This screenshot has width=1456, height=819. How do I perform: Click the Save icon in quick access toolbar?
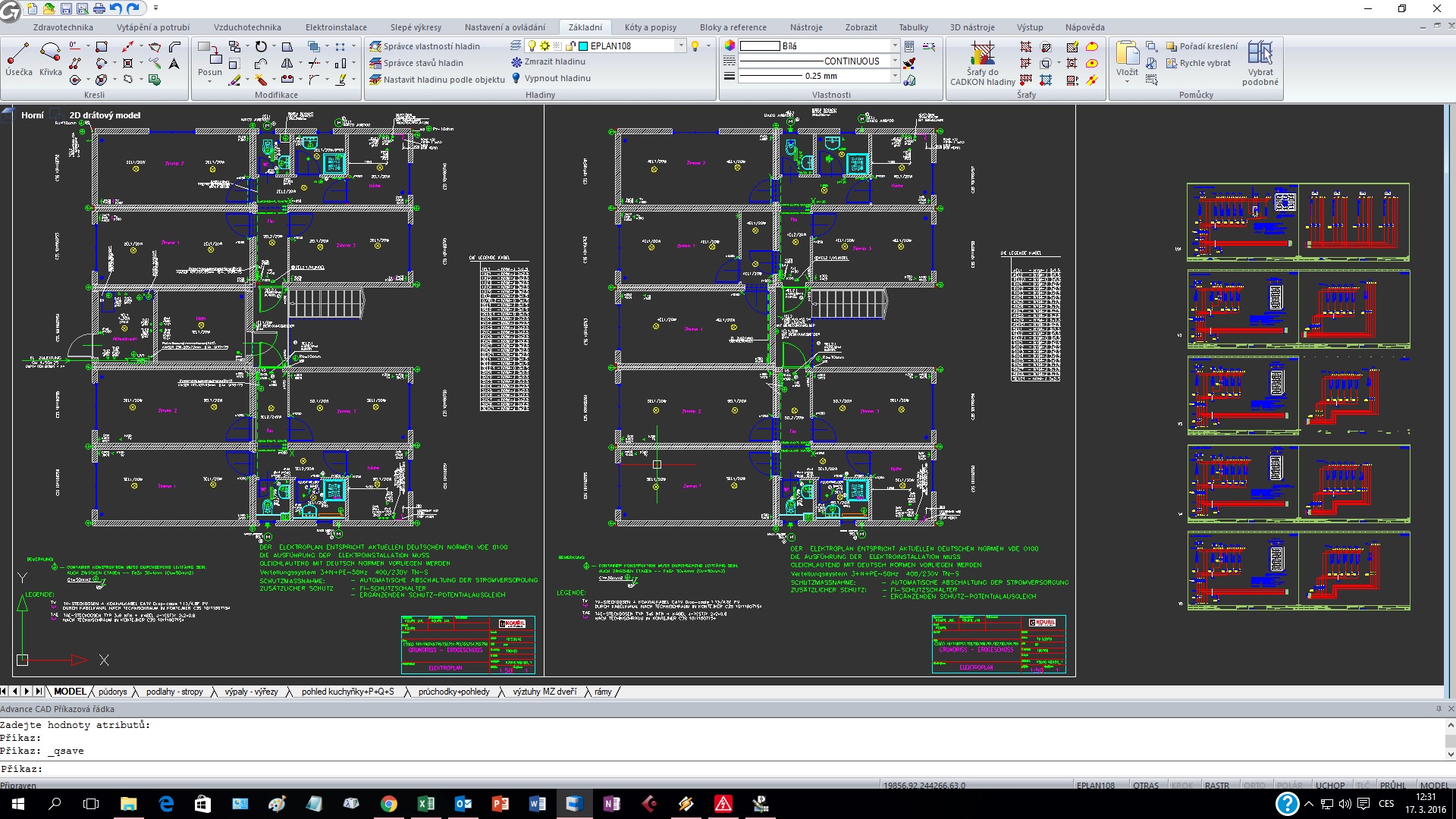66,8
